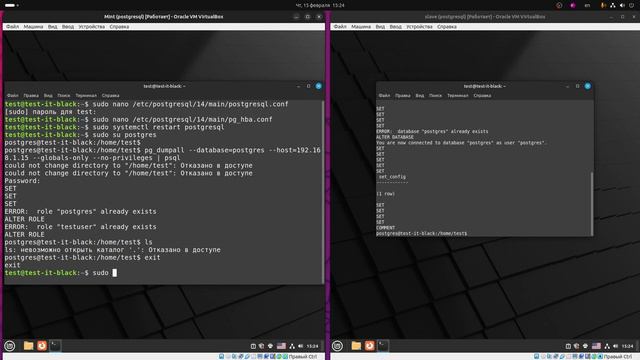Click 'ALTER DATABASE' line in right terminal

tap(395, 137)
